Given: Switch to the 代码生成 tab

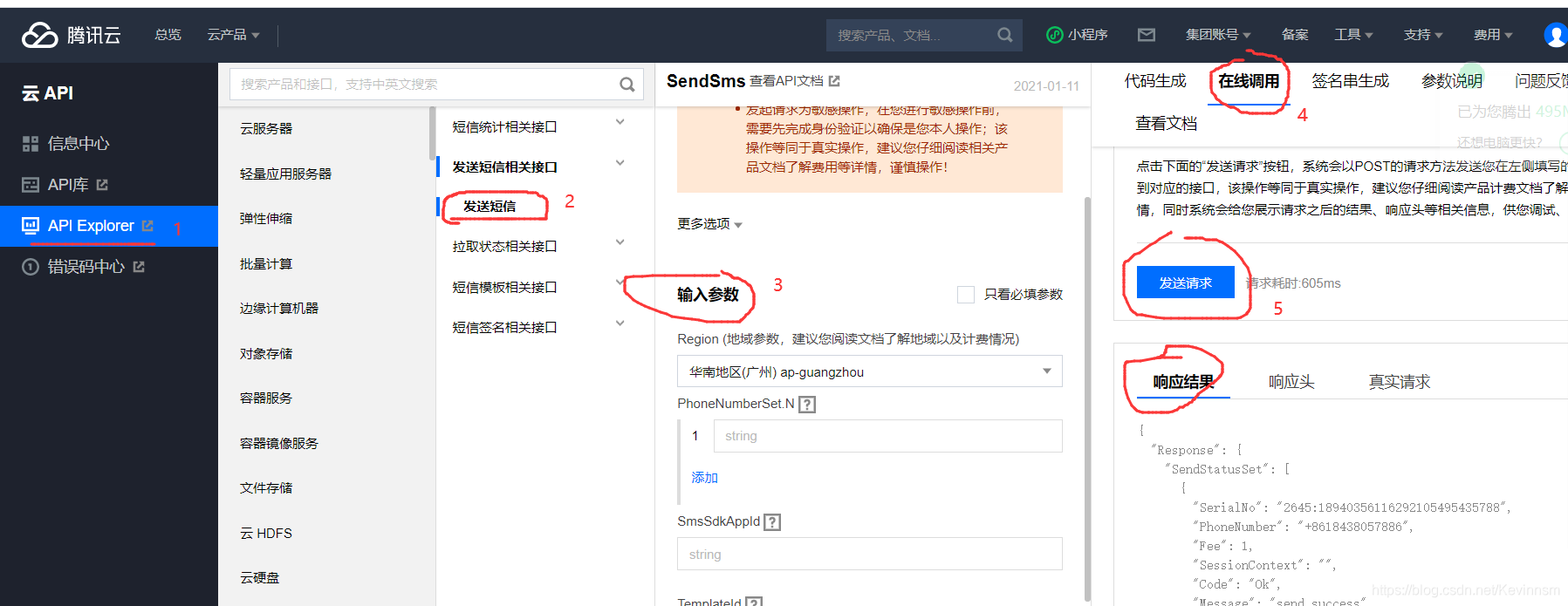Looking at the screenshot, I should coord(1155,81).
